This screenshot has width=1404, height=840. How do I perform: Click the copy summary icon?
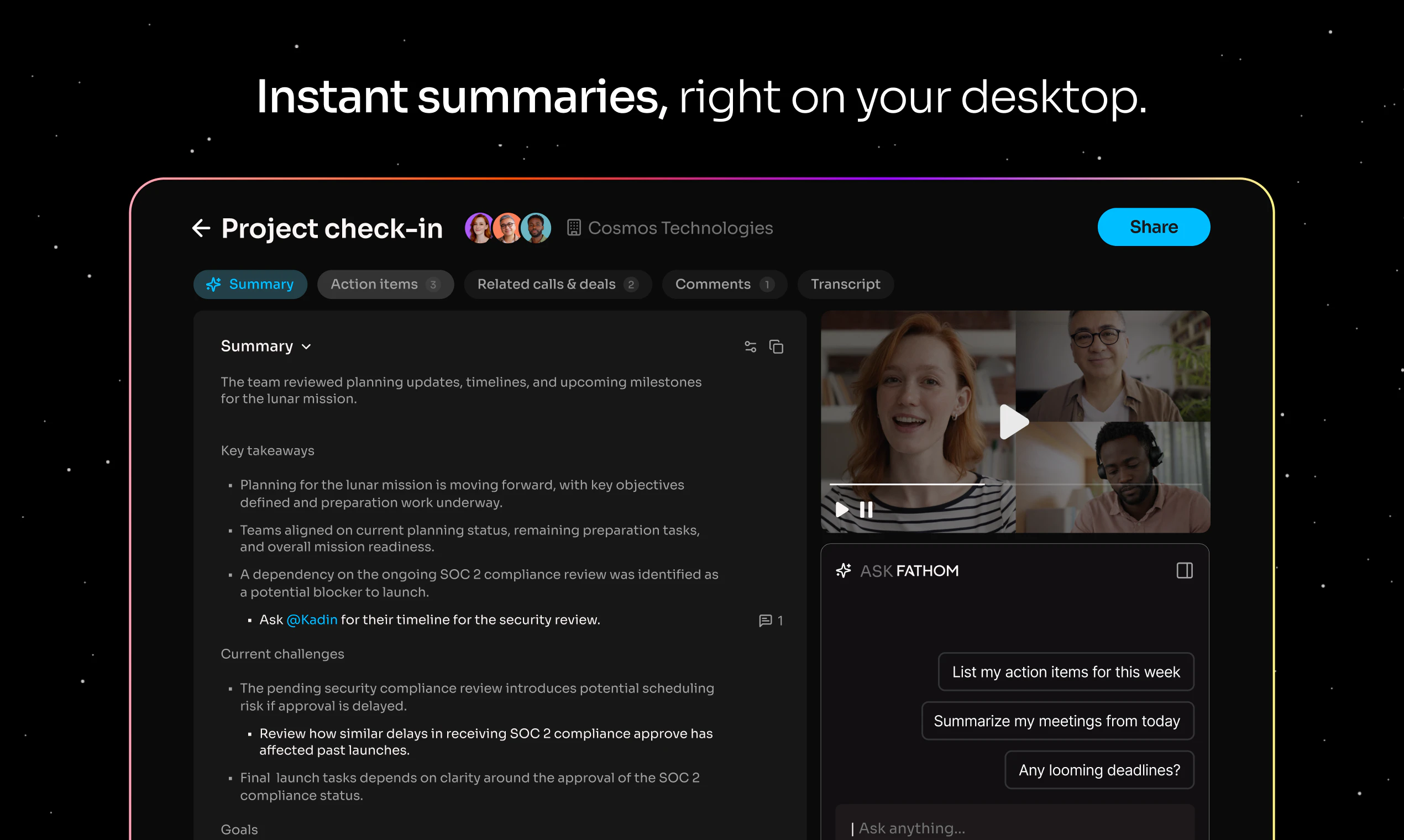776,347
